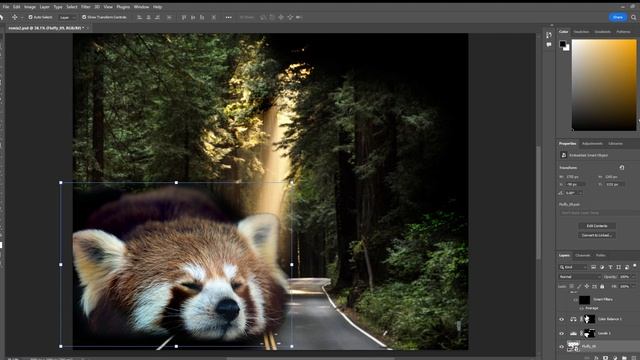This screenshot has height=360, width=640.
Task: Switch to the Swatches tab
Action: [x=581, y=32]
